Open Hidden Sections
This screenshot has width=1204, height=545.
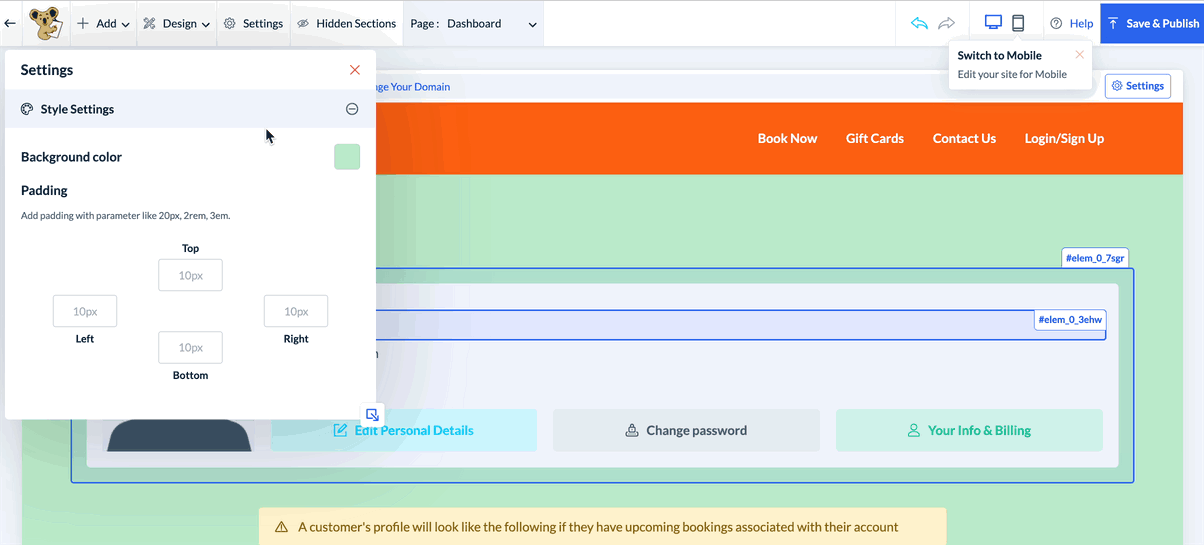tap(347, 23)
